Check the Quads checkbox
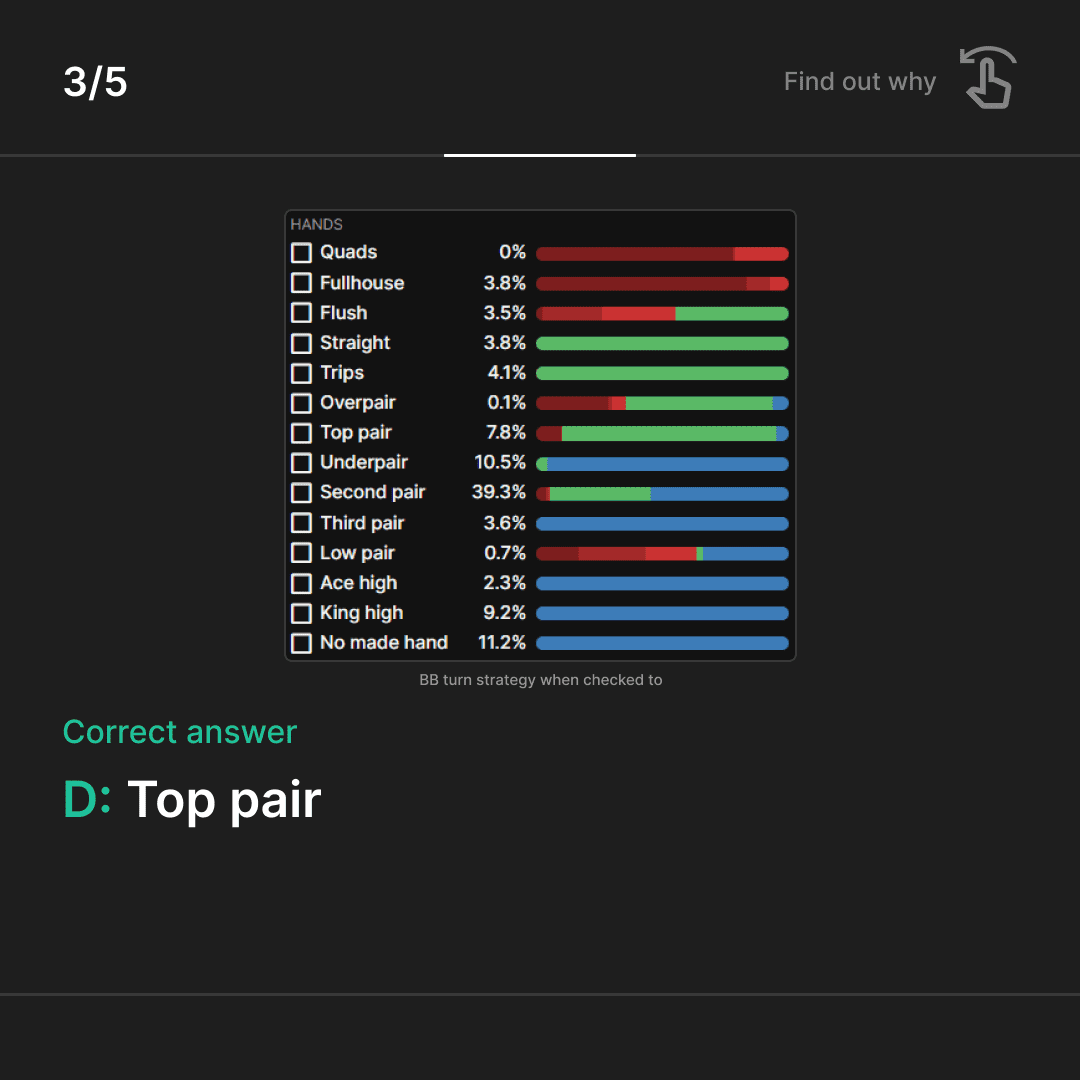Screen dimensions: 1080x1080 (301, 253)
